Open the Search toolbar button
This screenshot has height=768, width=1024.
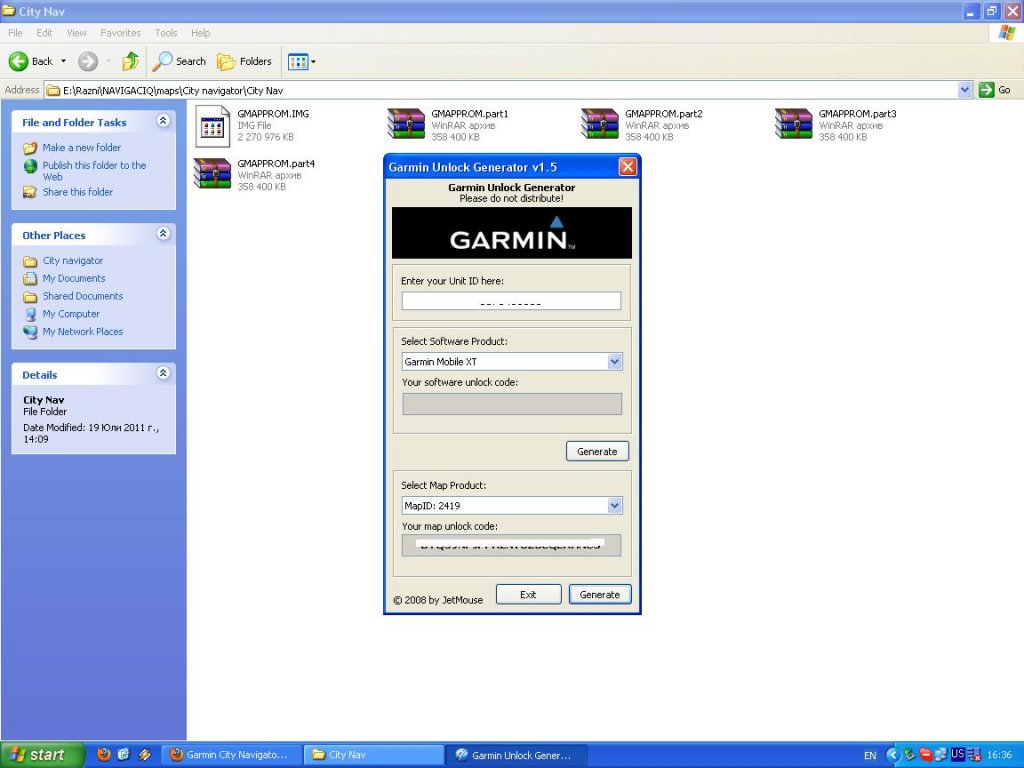(179, 61)
